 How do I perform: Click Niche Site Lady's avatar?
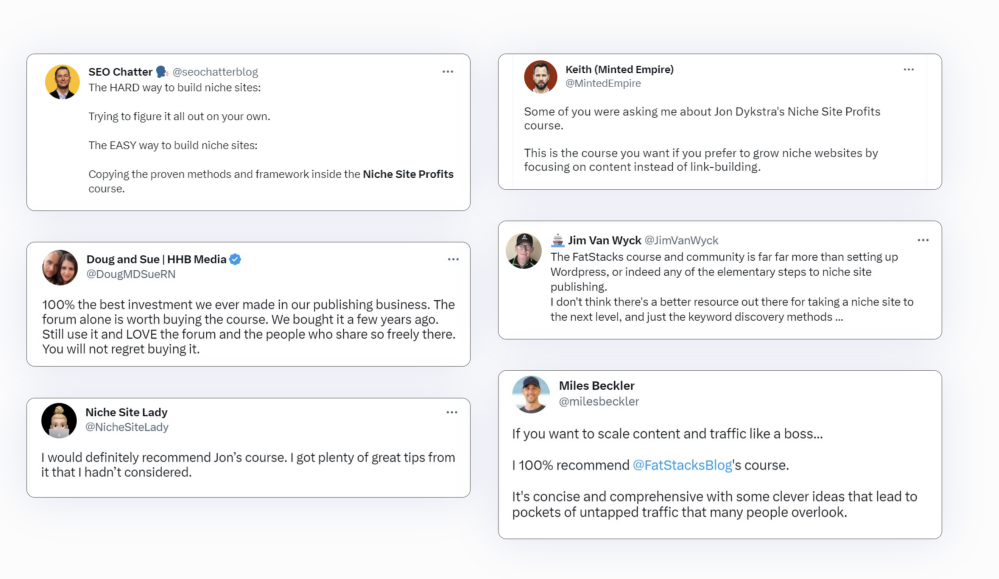point(59,420)
